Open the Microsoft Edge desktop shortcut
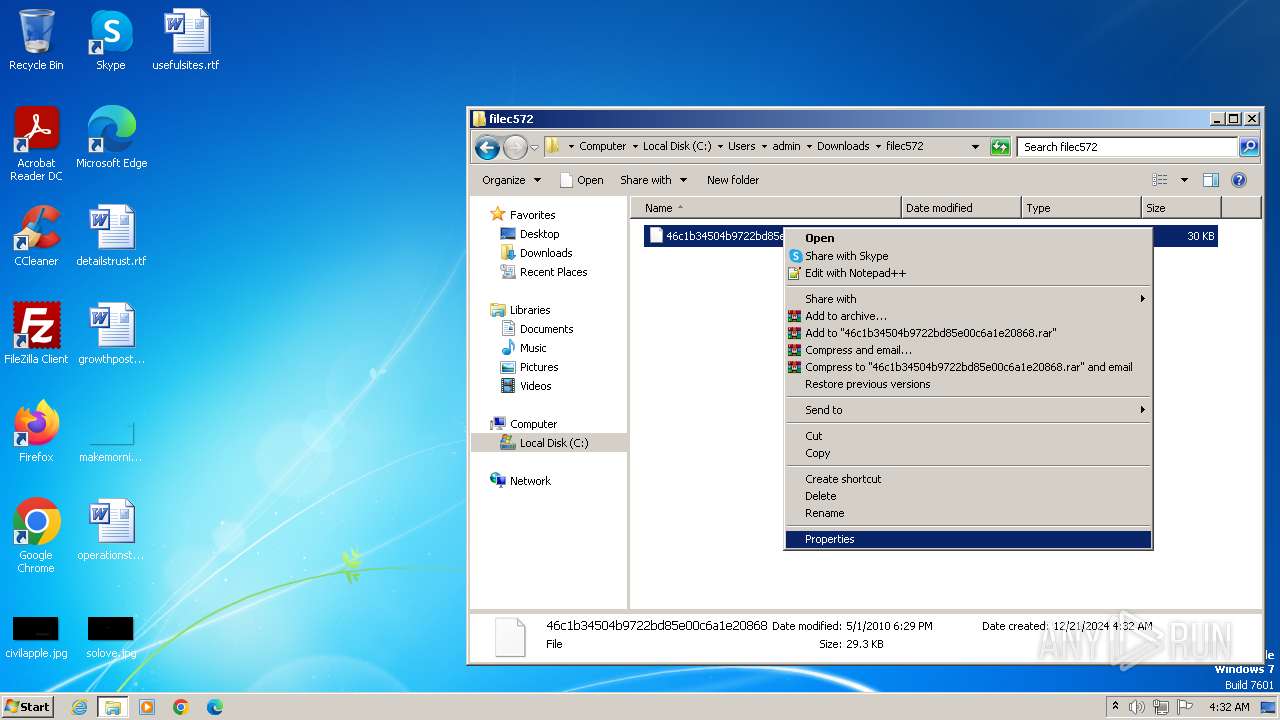 tap(111, 138)
